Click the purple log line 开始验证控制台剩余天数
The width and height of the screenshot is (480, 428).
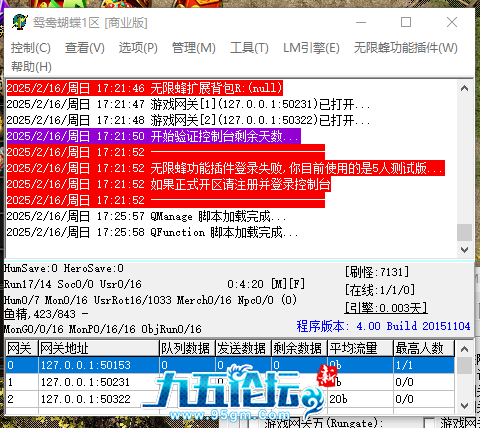point(154,136)
